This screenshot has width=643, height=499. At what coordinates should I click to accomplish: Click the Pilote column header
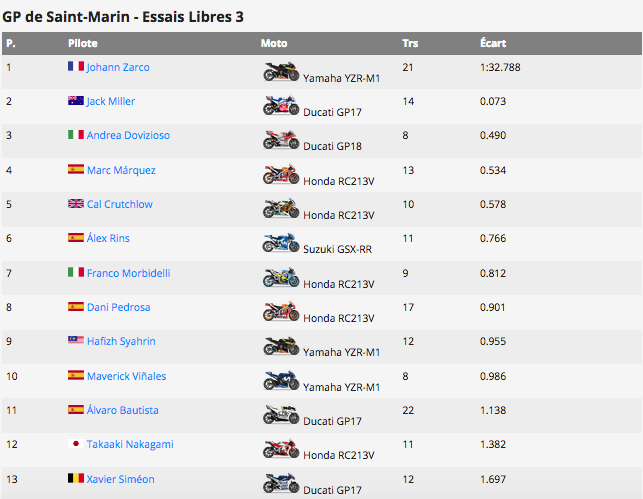(x=83, y=43)
